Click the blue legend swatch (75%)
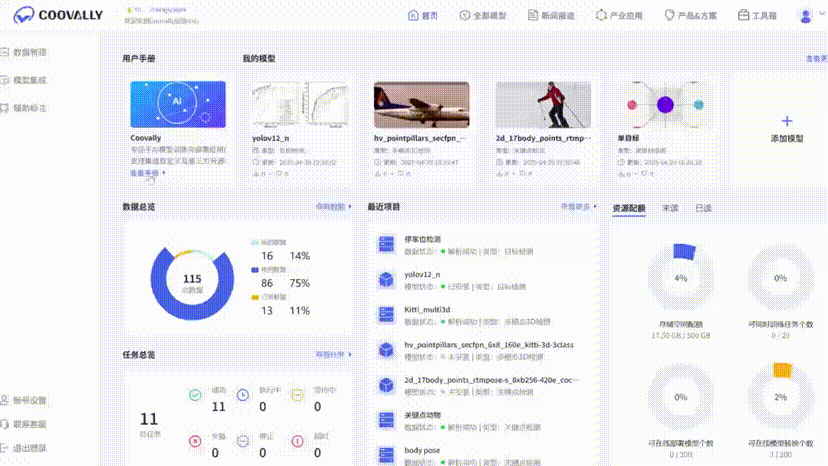Viewport: 828px width, 466px height. click(x=255, y=270)
